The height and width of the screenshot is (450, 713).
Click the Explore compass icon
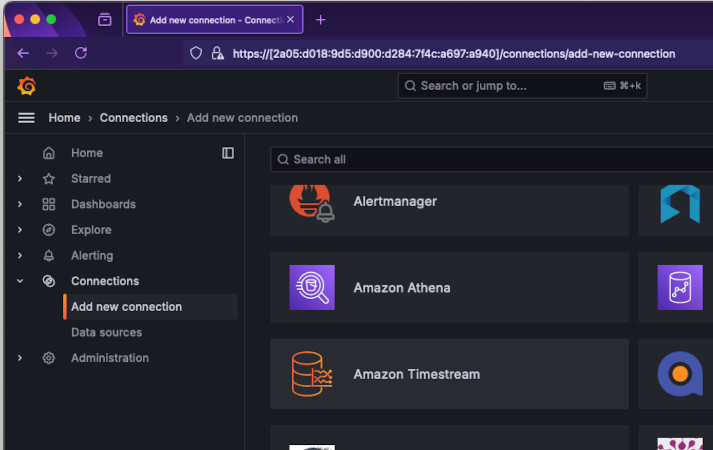point(49,230)
